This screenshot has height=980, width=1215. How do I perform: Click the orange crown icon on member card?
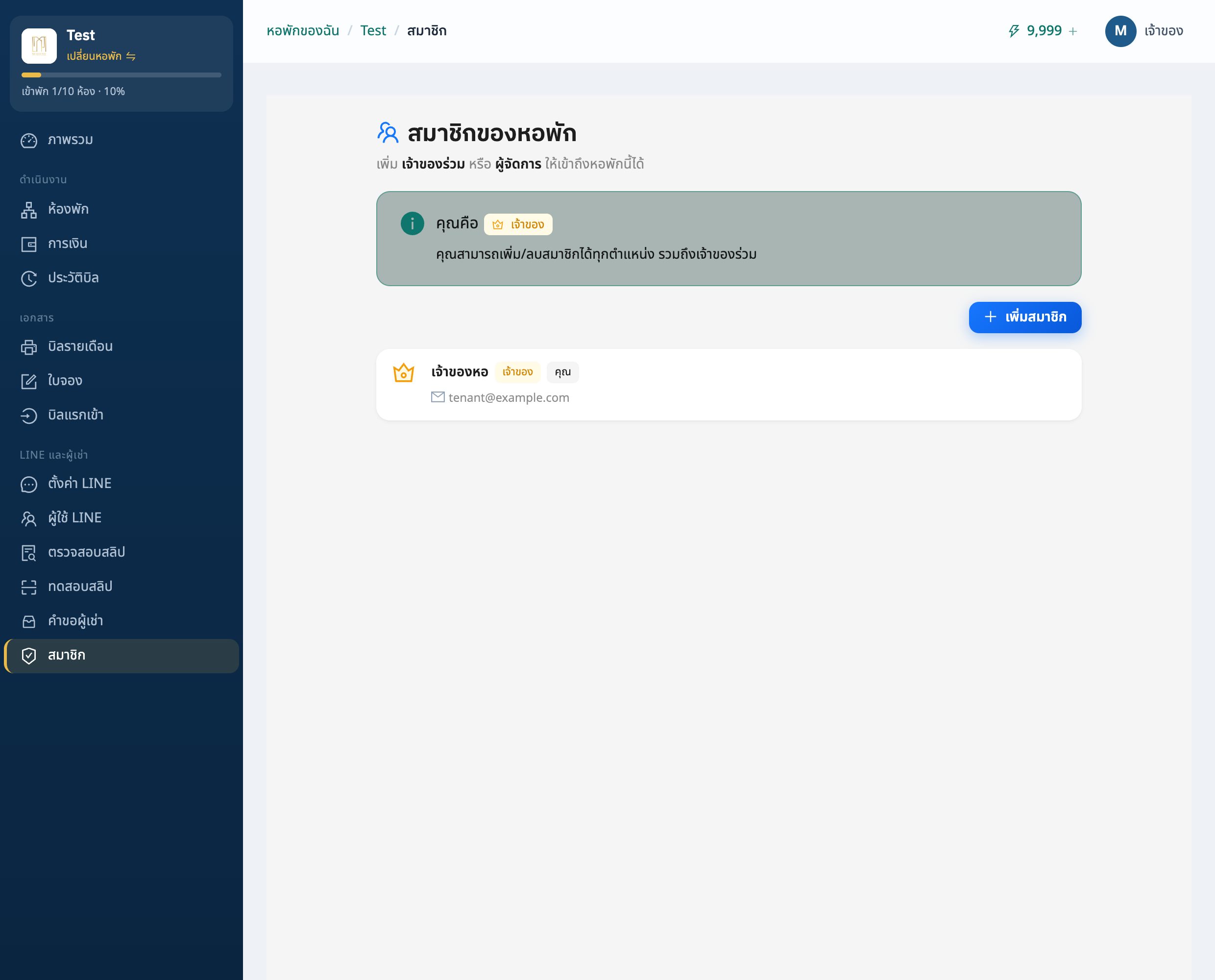[404, 372]
